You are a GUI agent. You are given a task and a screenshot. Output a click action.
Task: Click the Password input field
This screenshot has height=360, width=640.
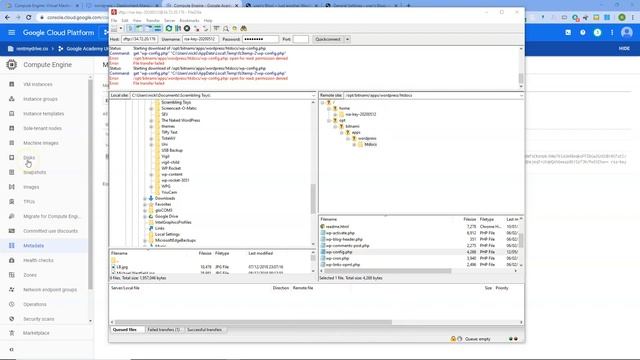[260, 39]
